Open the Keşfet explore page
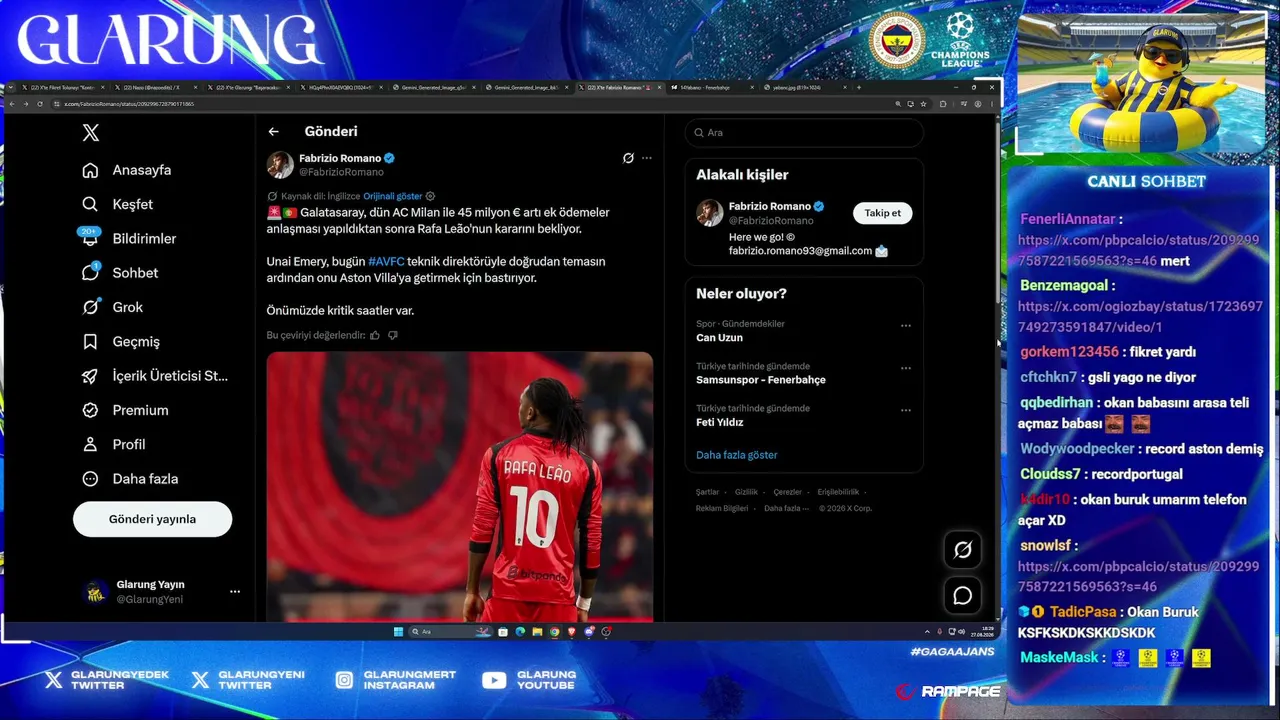This screenshot has height=720, width=1280. (118, 204)
